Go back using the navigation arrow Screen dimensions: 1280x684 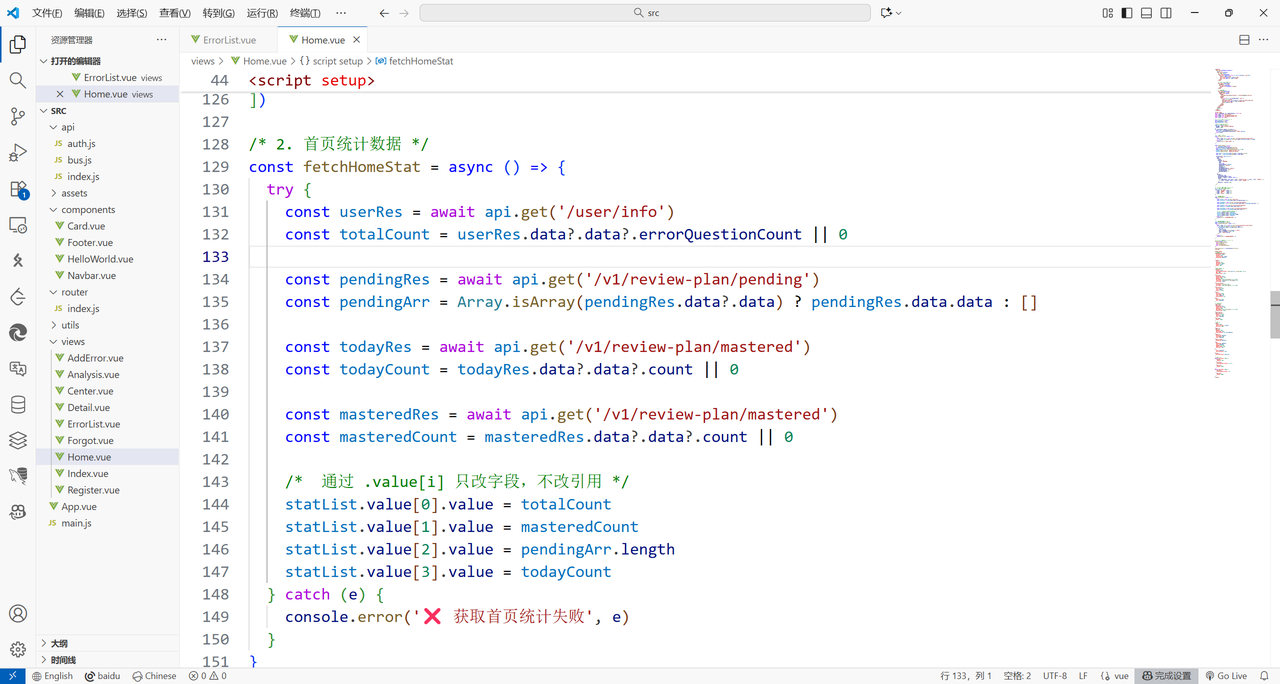coord(384,13)
